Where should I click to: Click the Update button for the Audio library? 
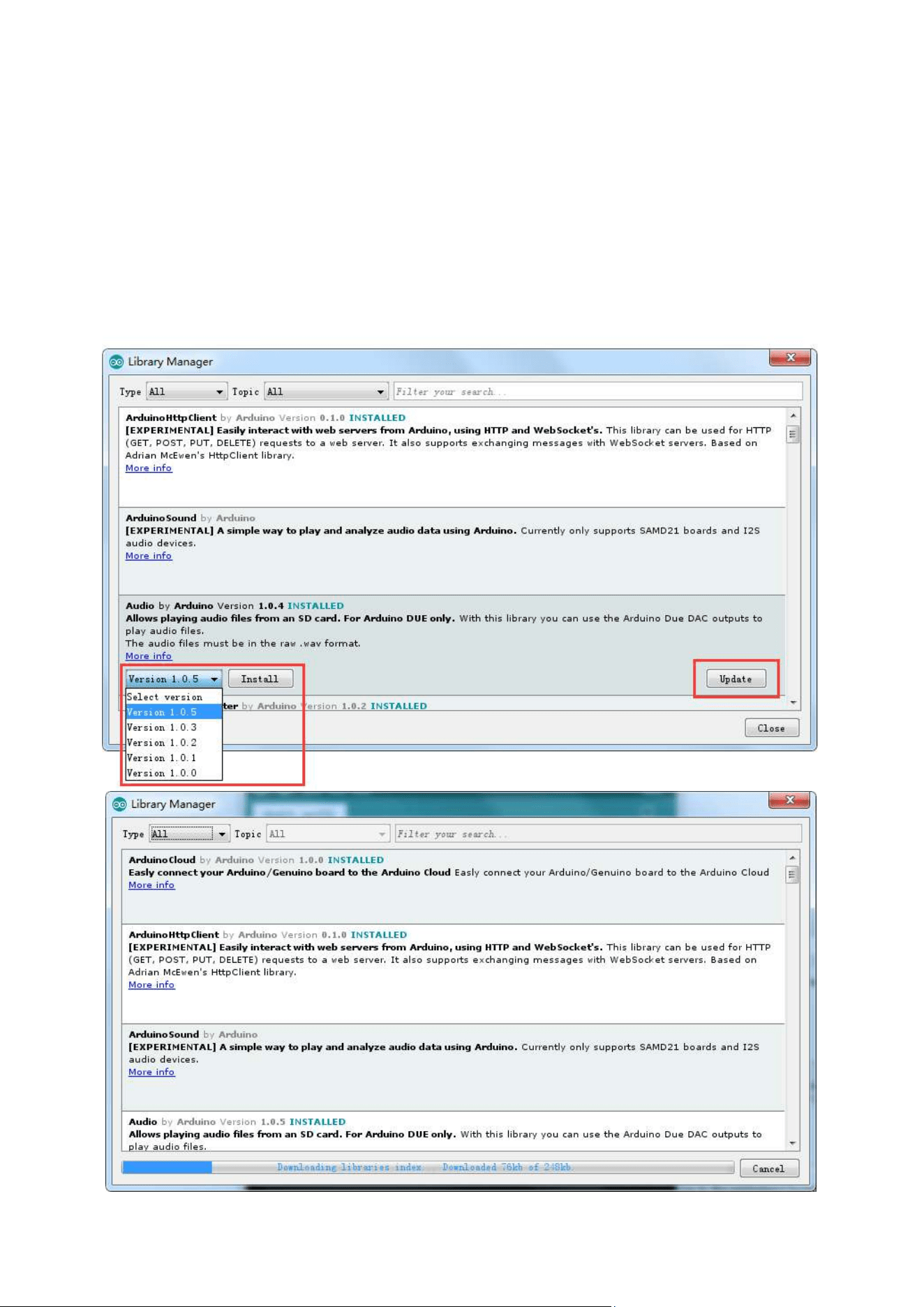(x=736, y=679)
